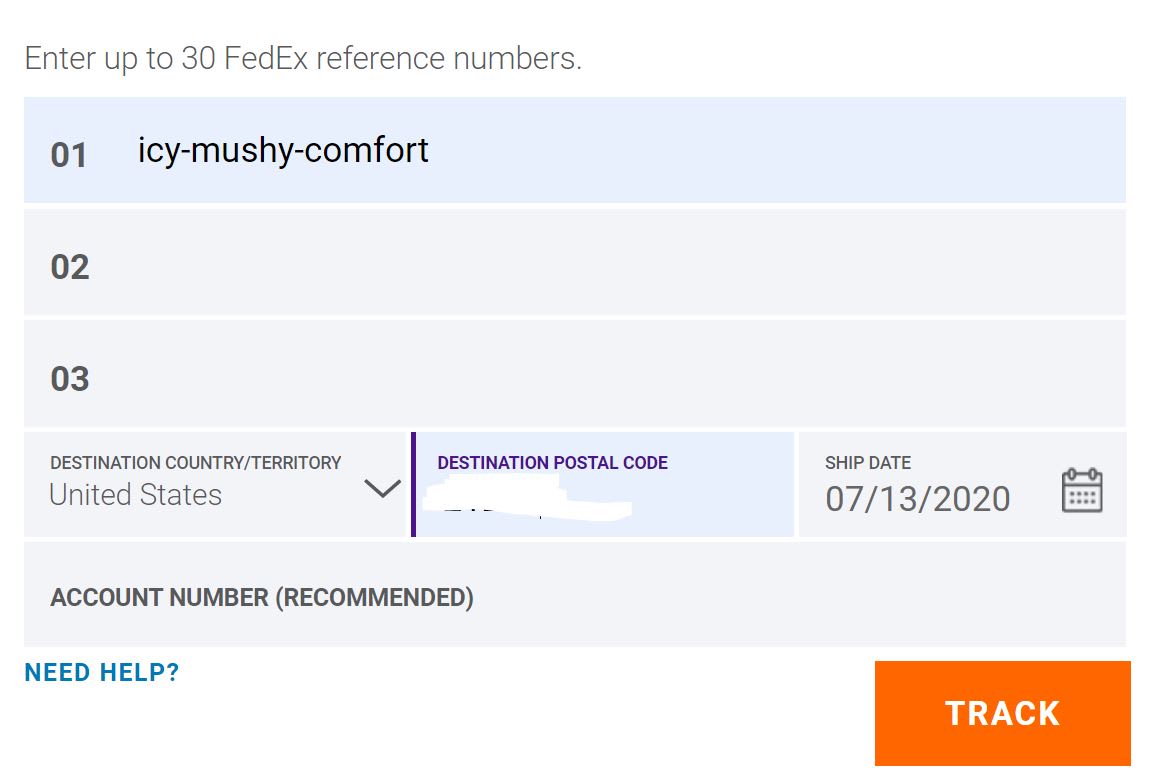Screen dimensions: 1157x774
Task: Click the redacted postal code value
Action: pos(524,502)
